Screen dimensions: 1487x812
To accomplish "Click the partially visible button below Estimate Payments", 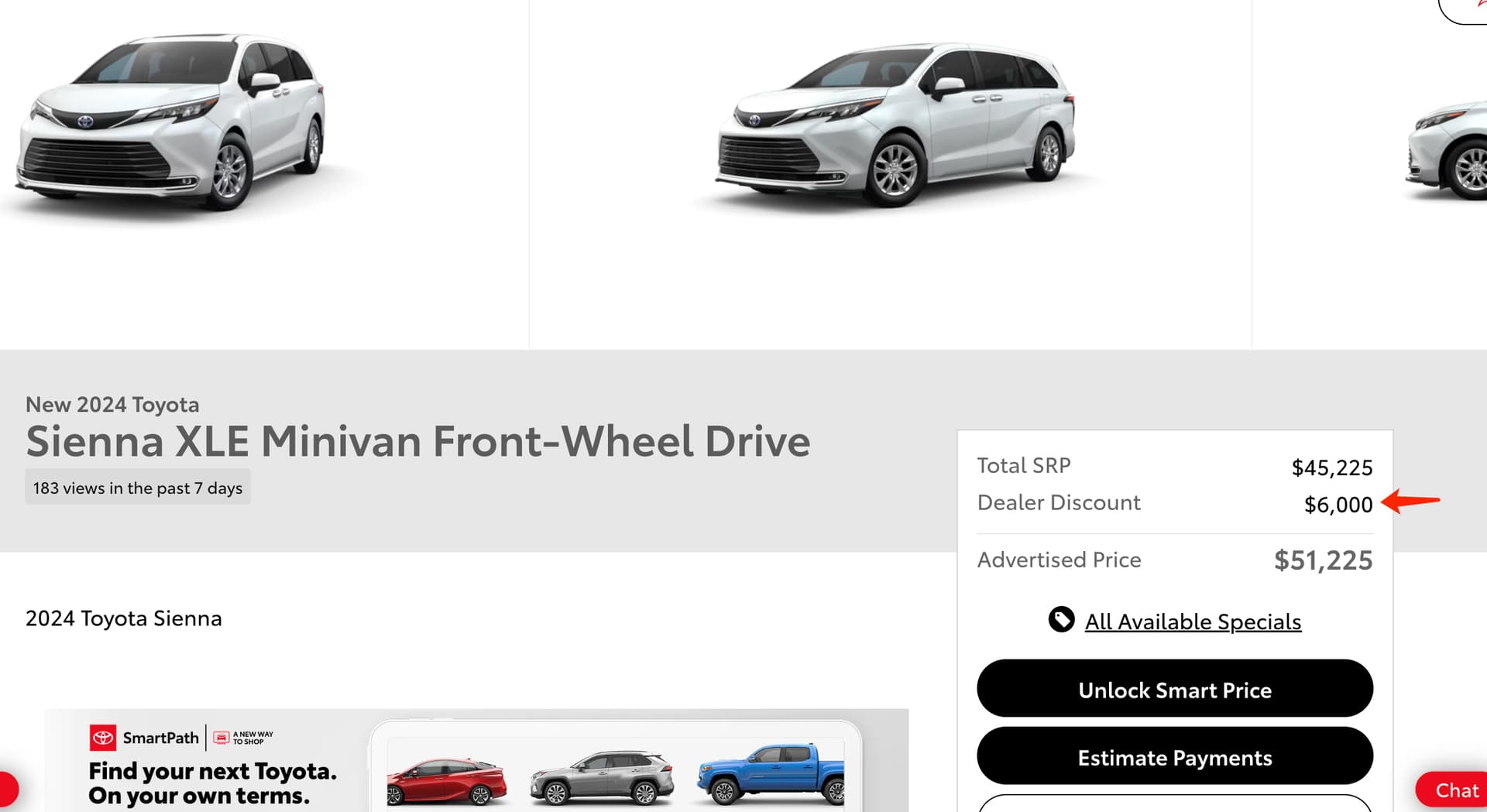I will pos(1175,803).
